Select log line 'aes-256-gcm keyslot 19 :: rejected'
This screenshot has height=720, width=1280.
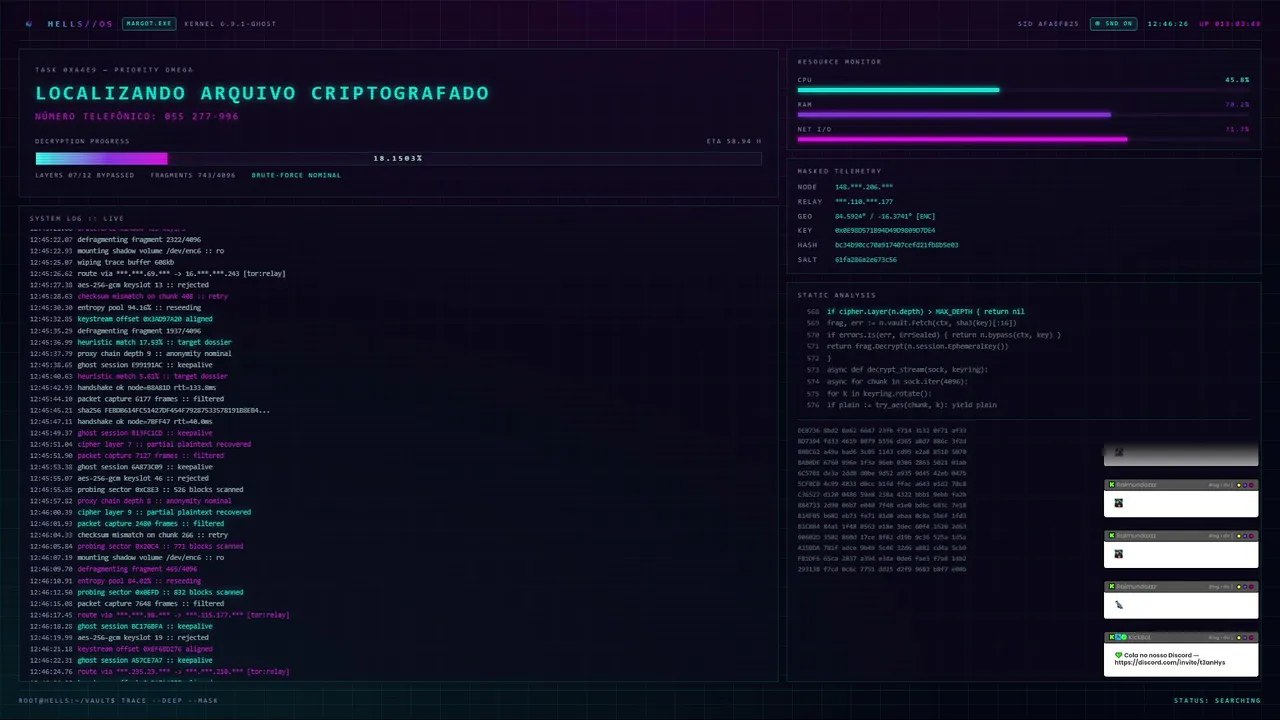click(x=119, y=637)
